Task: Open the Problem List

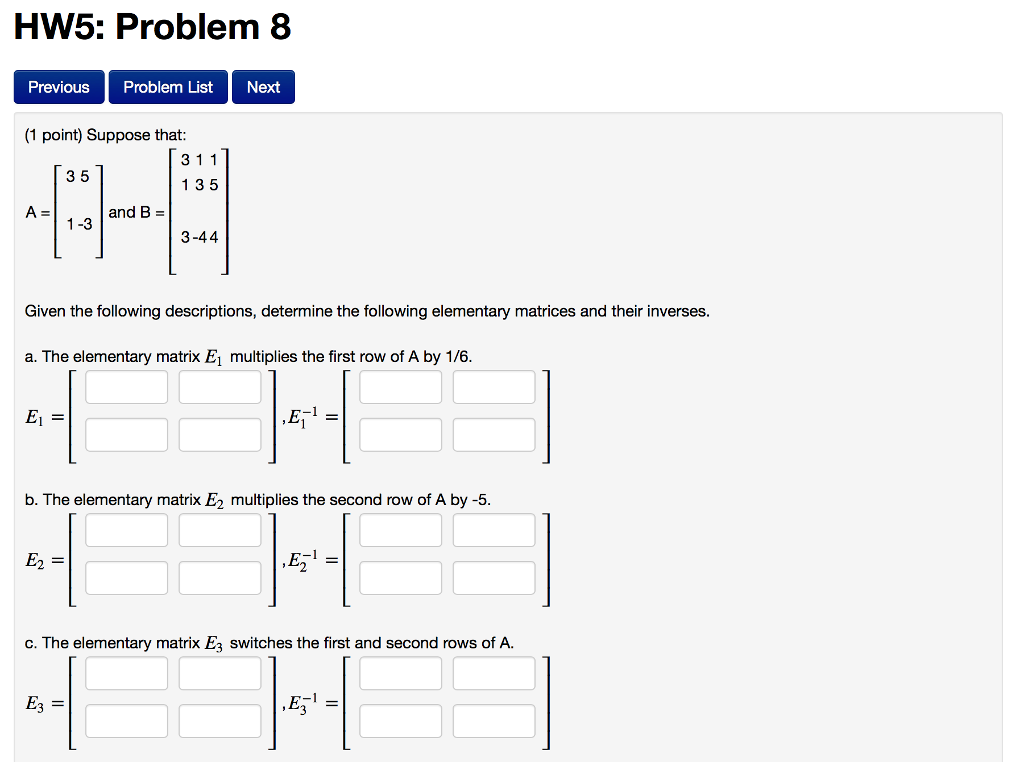Action: (167, 87)
